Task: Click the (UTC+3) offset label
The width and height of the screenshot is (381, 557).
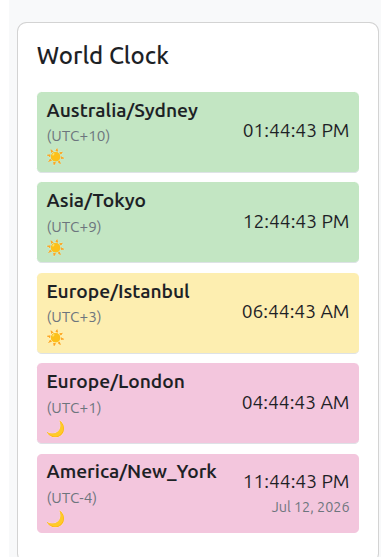Action: (74, 317)
